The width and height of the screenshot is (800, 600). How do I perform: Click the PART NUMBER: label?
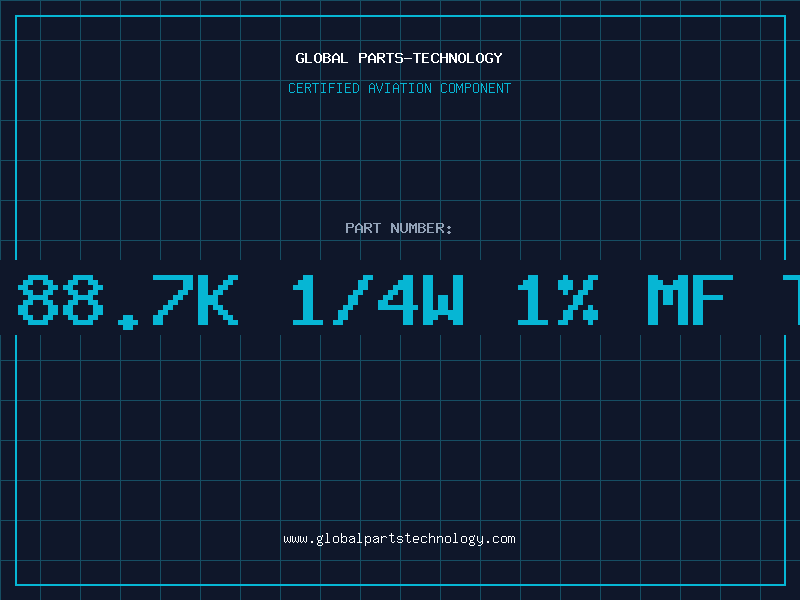click(x=399, y=228)
